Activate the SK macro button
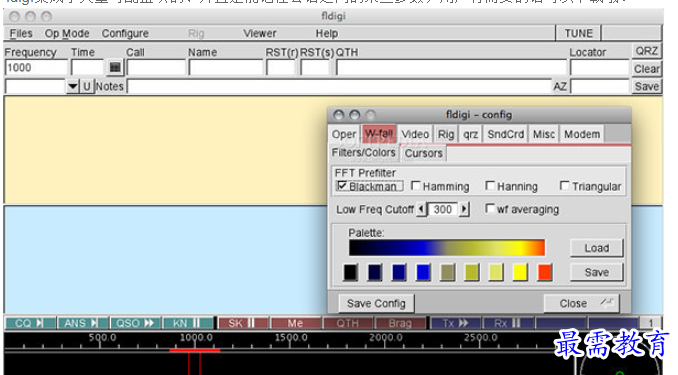 pos(243,323)
